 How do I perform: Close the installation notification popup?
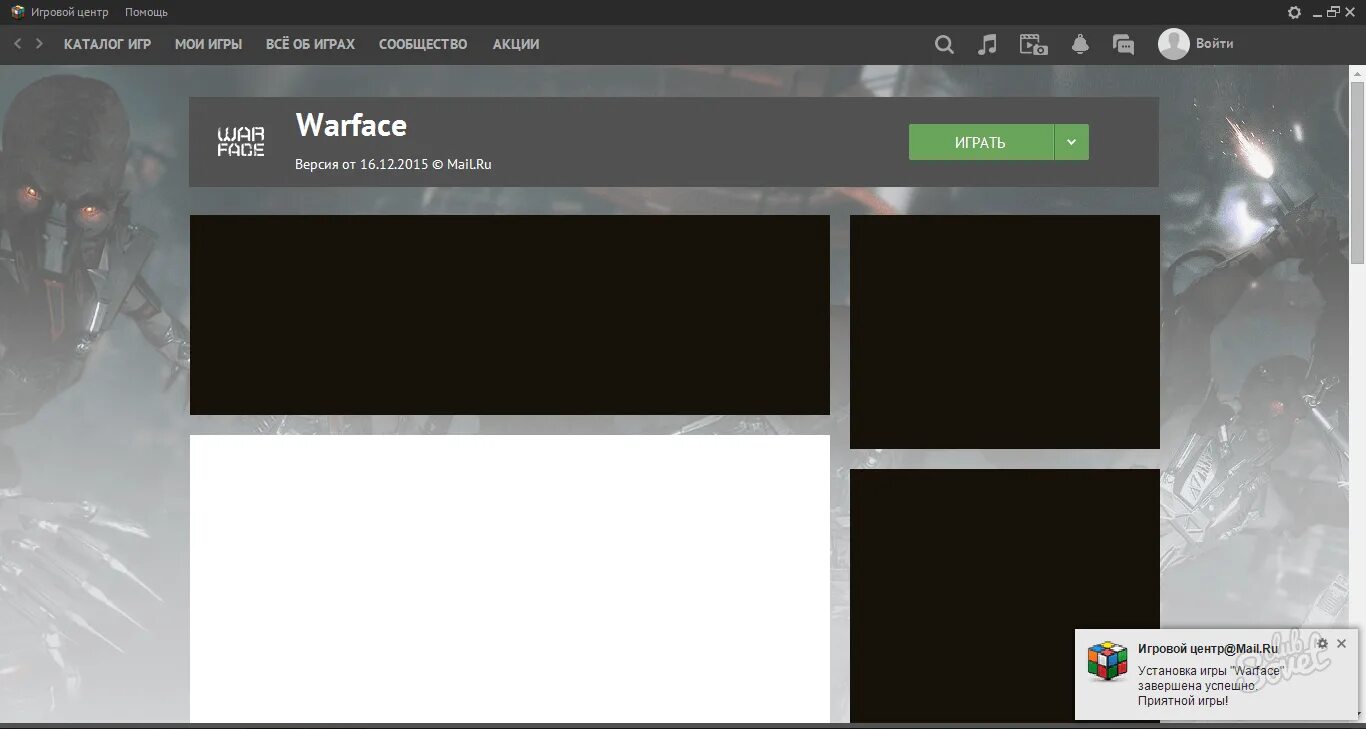click(x=1342, y=643)
